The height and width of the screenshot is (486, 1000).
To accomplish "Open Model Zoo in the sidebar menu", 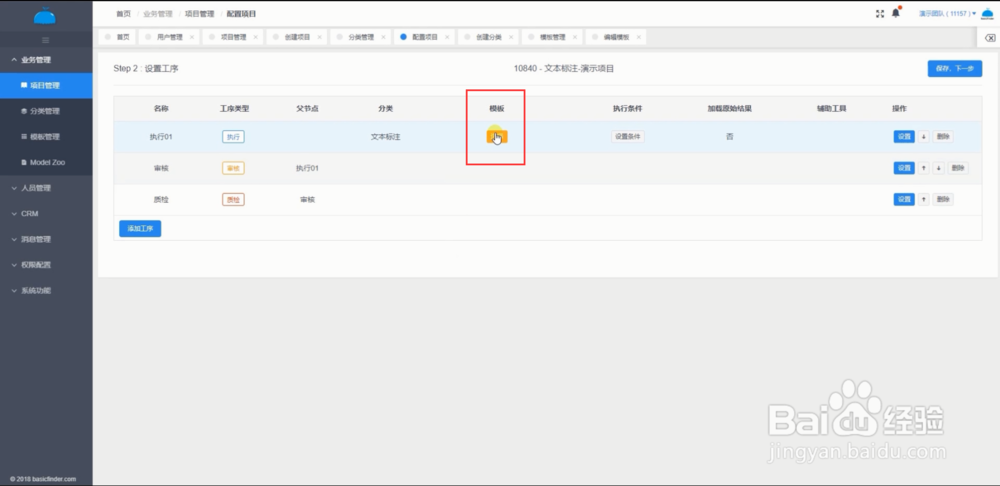I will tap(46, 162).
